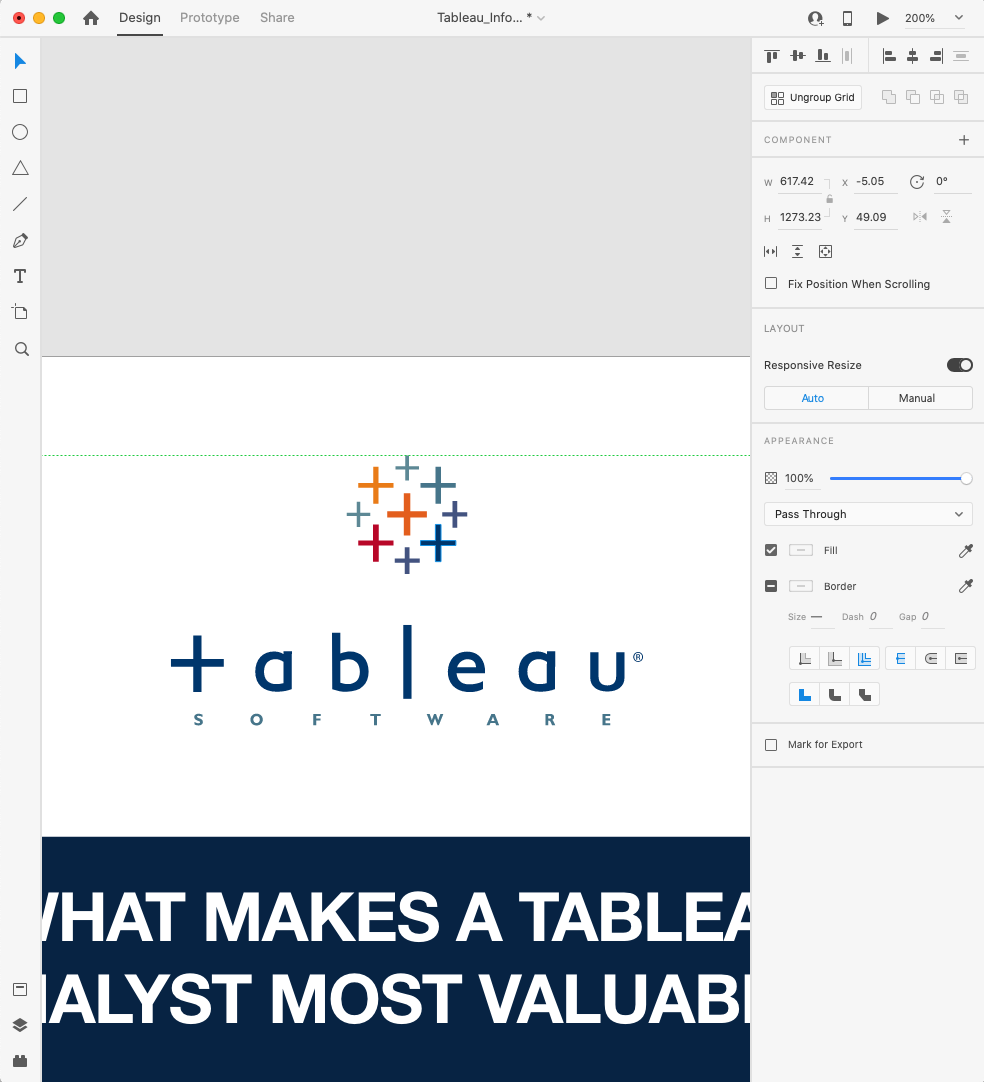Click the Intersect boolean operation icon
The height and width of the screenshot is (1082, 984).
point(937,97)
